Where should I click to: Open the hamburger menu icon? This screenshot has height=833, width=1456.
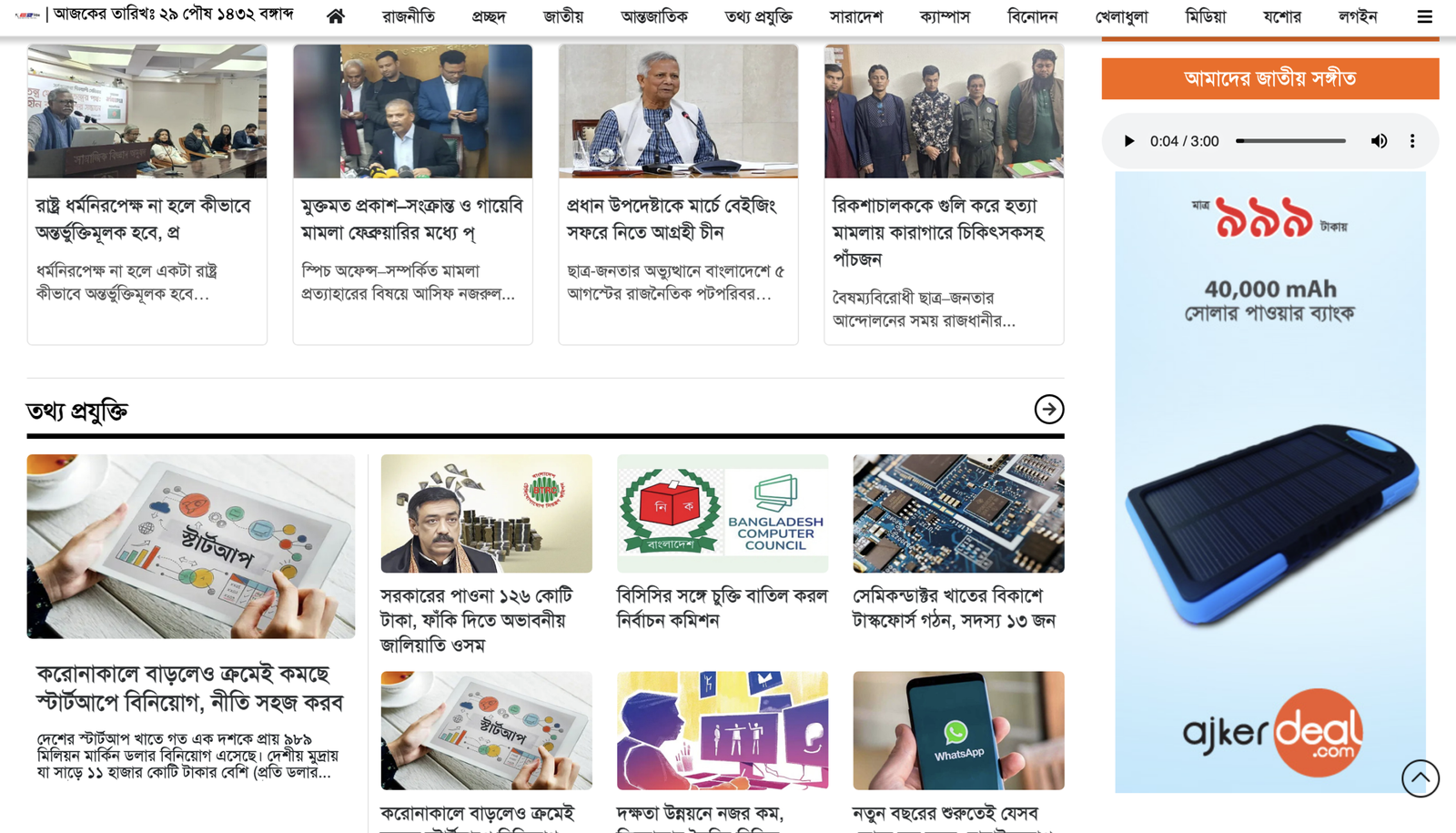pos(1424,16)
